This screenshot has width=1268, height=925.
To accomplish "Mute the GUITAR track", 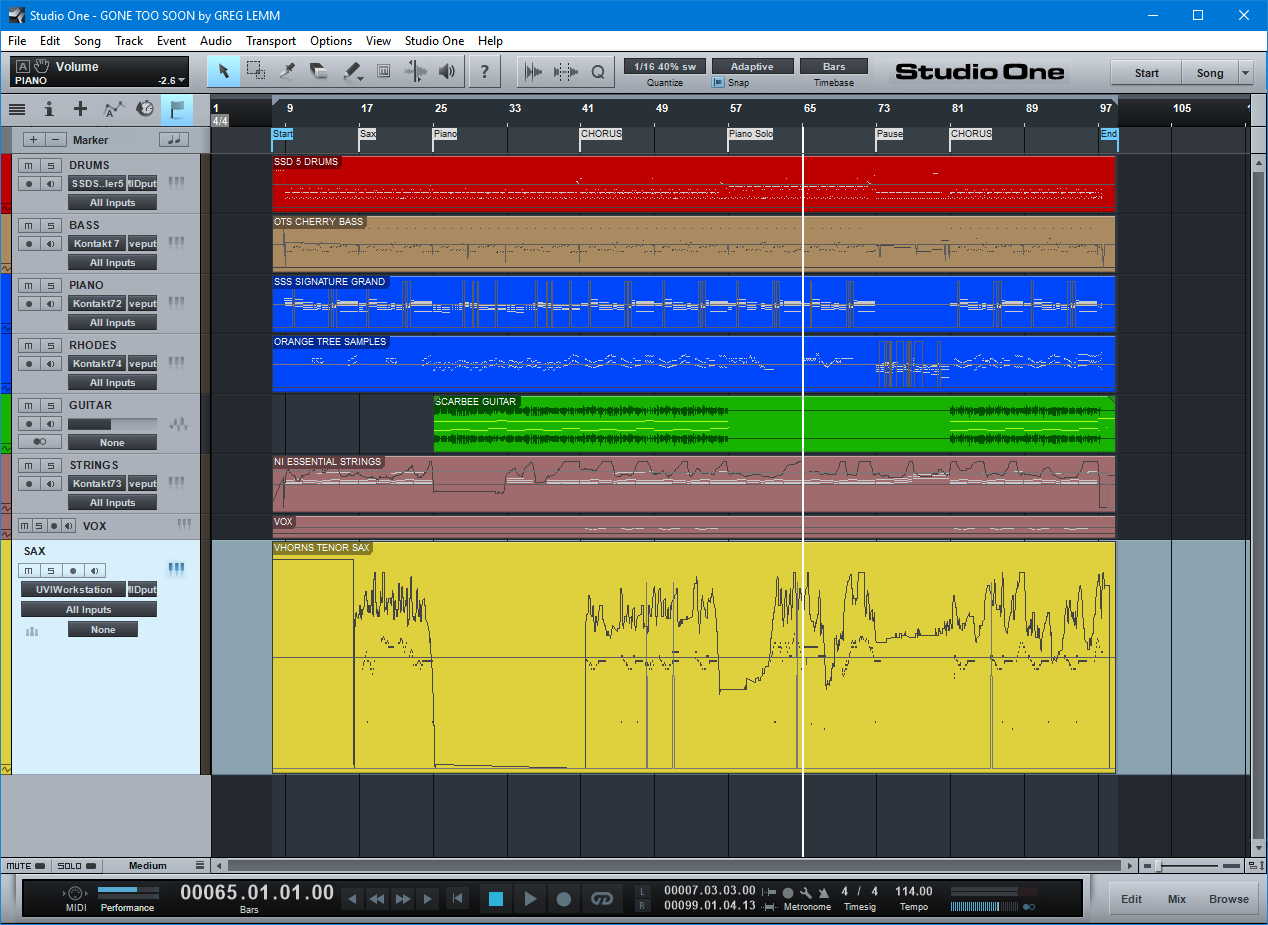I will [x=31, y=405].
